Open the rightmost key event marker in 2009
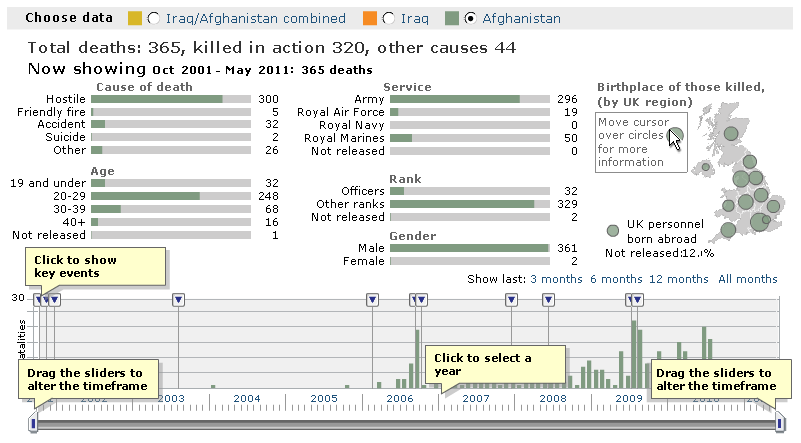The image size is (801, 443). (x=638, y=300)
